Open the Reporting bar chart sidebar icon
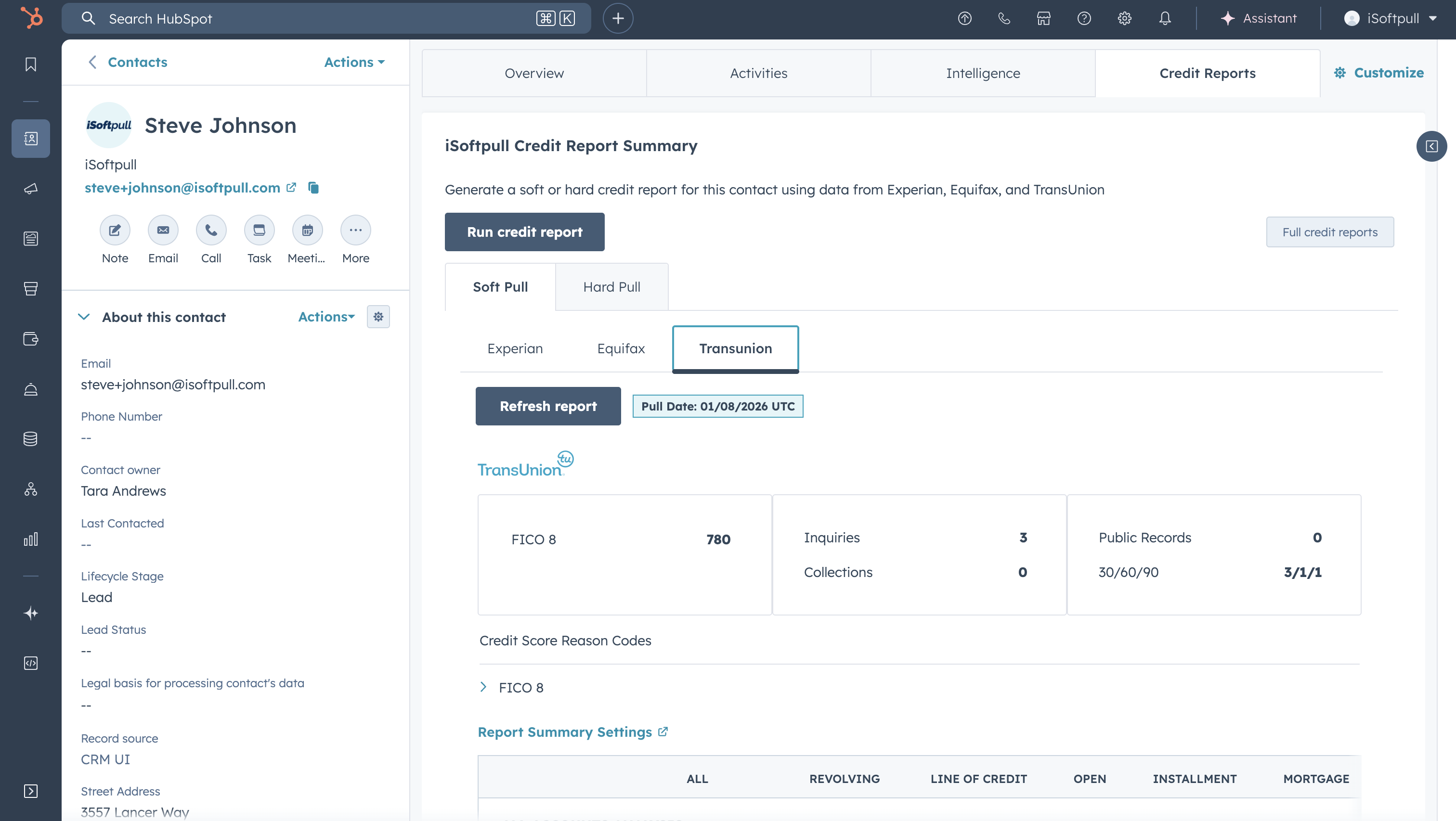The image size is (1456, 821). pos(30,539)
